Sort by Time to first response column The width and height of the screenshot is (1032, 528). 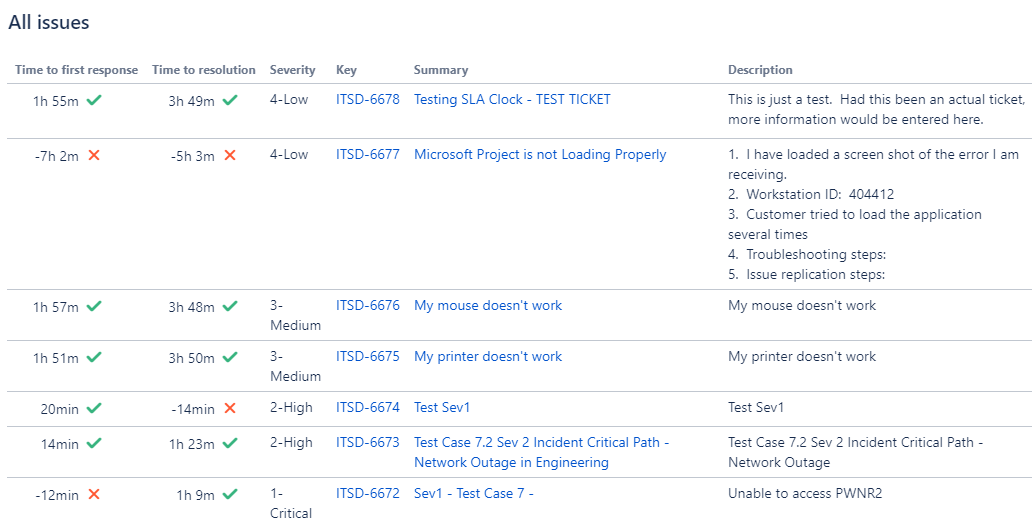coord(76,70)
